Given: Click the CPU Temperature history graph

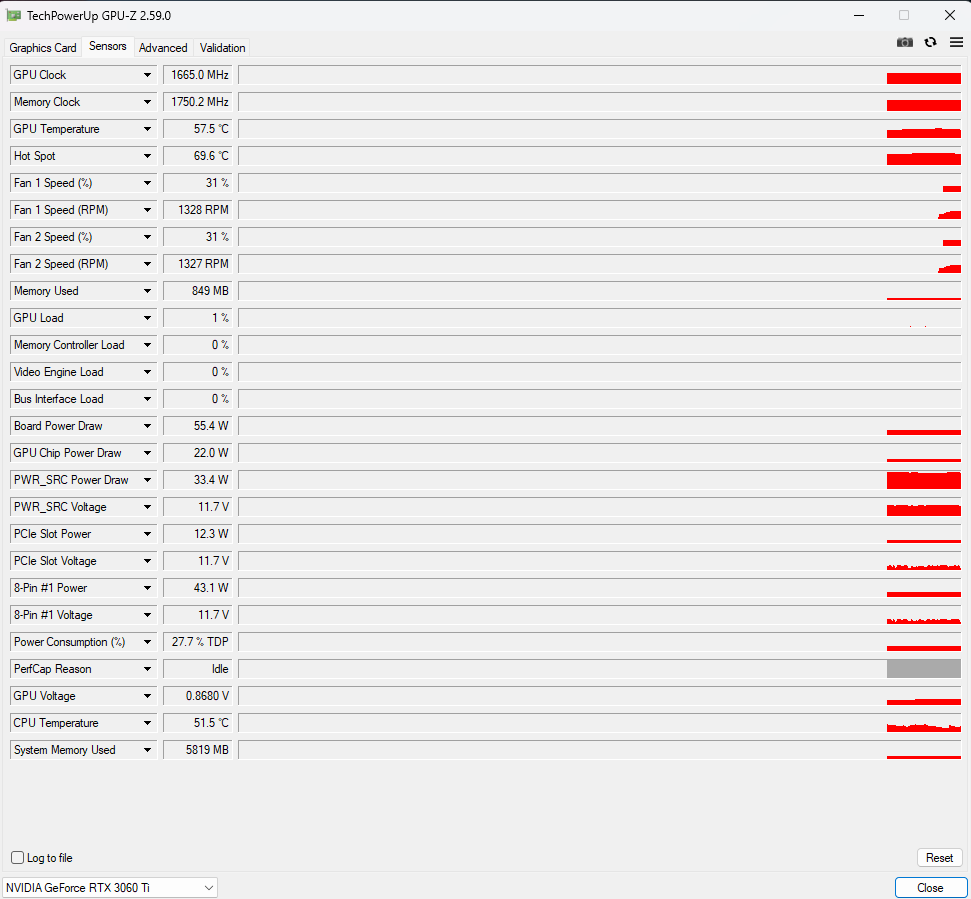Looking at the screenshot, I should coord(599,723).
